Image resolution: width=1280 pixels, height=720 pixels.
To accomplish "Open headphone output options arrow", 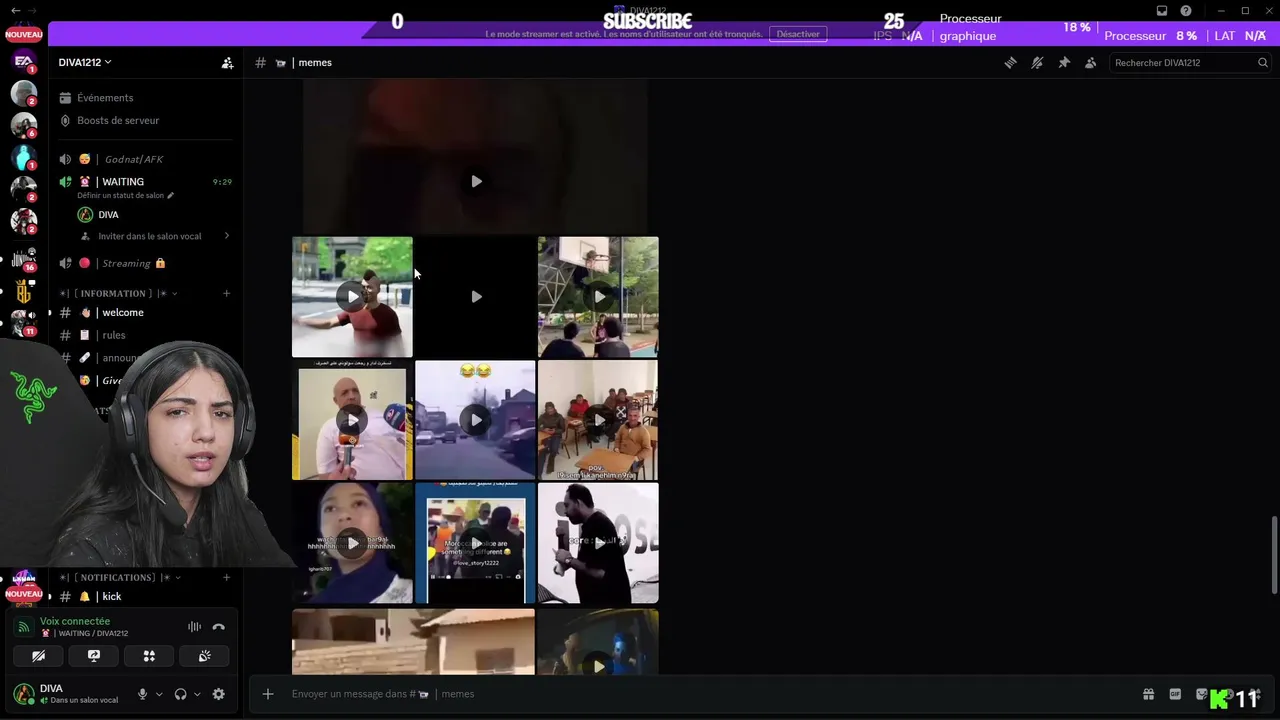I will (x=197, y=694).
